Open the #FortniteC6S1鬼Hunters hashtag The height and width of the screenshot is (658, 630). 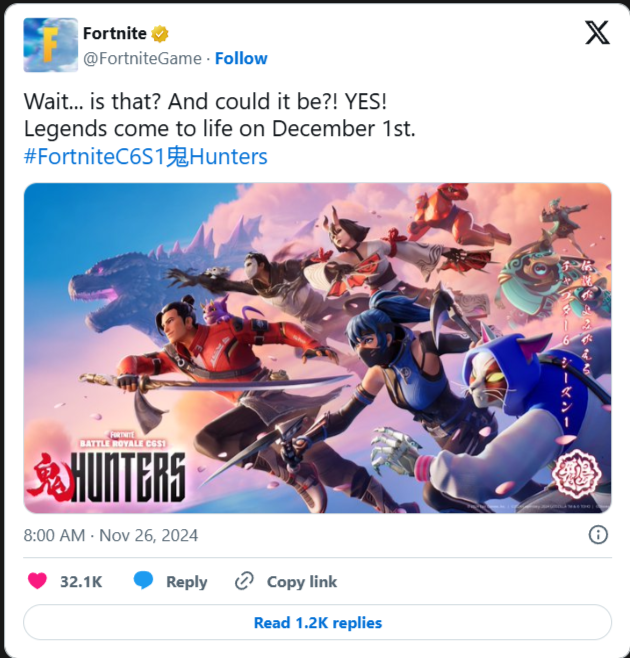point(146,157)
